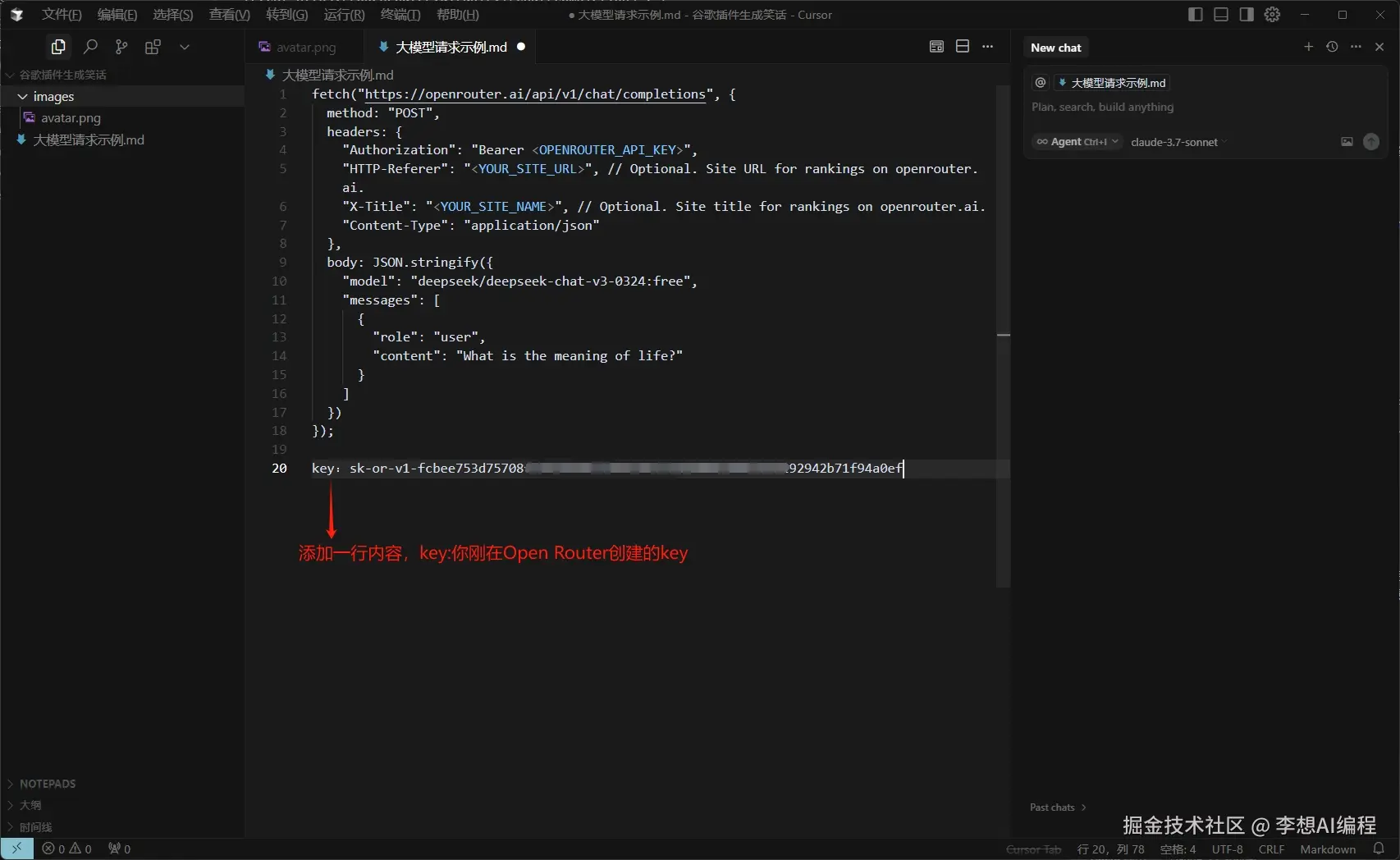Send the chat message with arrow button
The image size is (1400, 860).
[x=1371, y=142]
